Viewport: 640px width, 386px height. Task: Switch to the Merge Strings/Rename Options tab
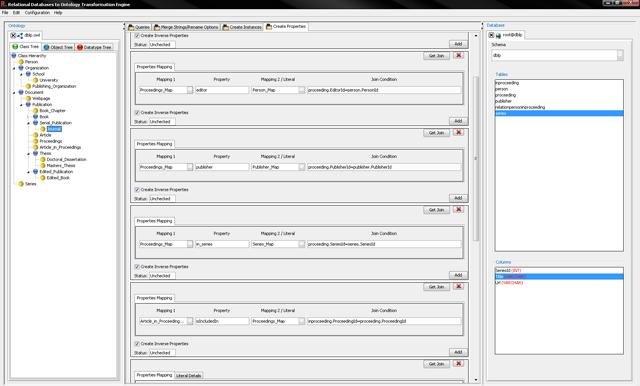pyautogui.click(x=186, y=27)
